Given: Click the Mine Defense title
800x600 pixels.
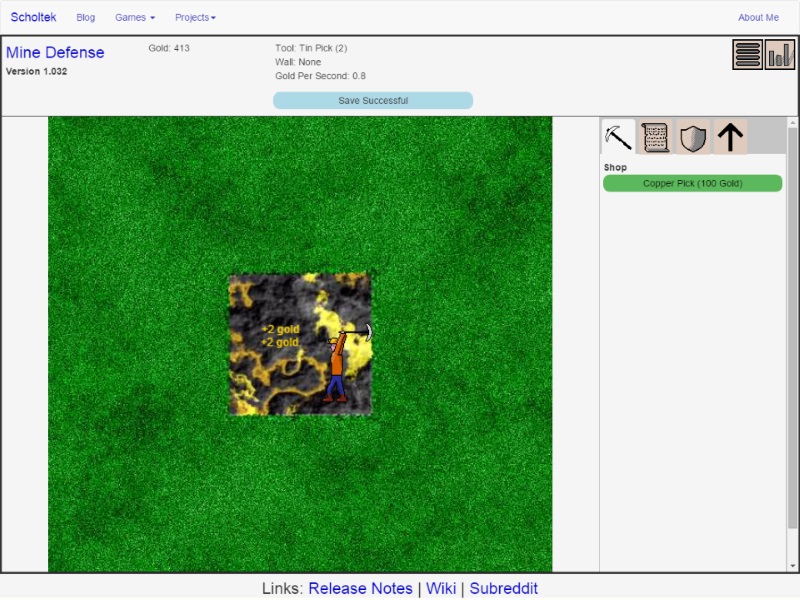Looking at the screenshot, I should 55,53.
